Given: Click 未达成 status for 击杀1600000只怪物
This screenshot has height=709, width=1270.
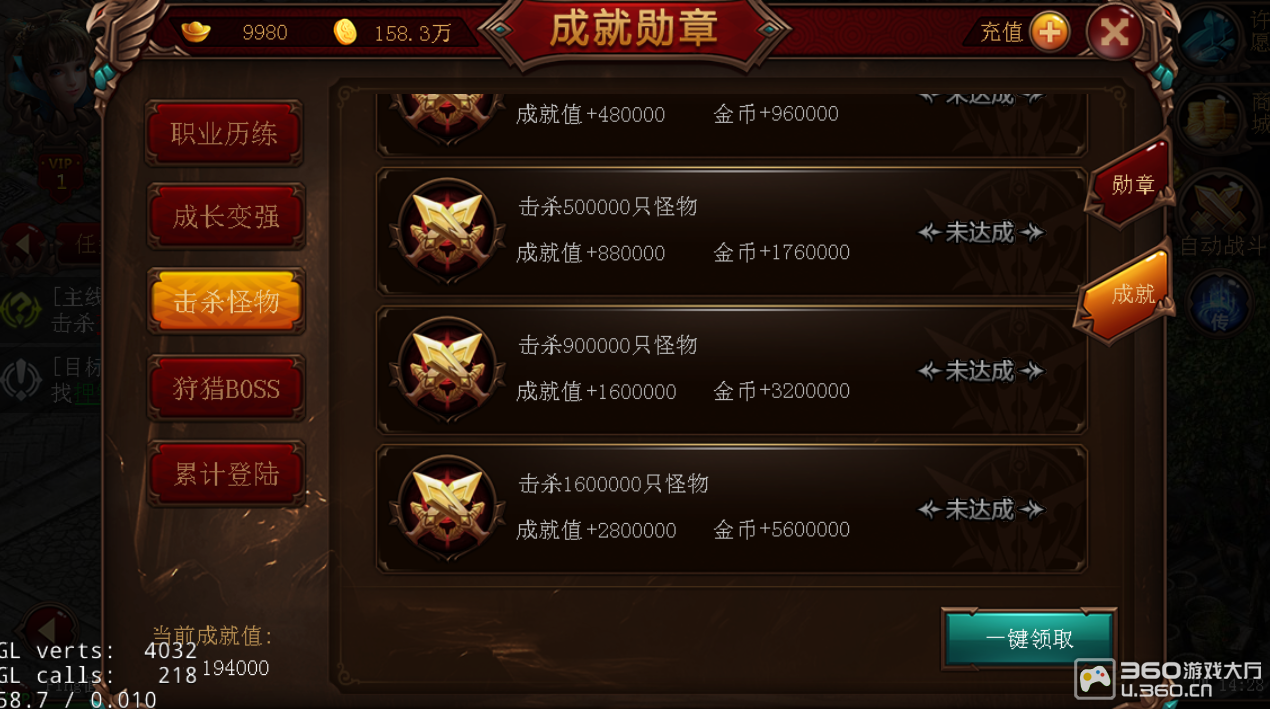Looking at the screenshot, I should pos(980,509).
